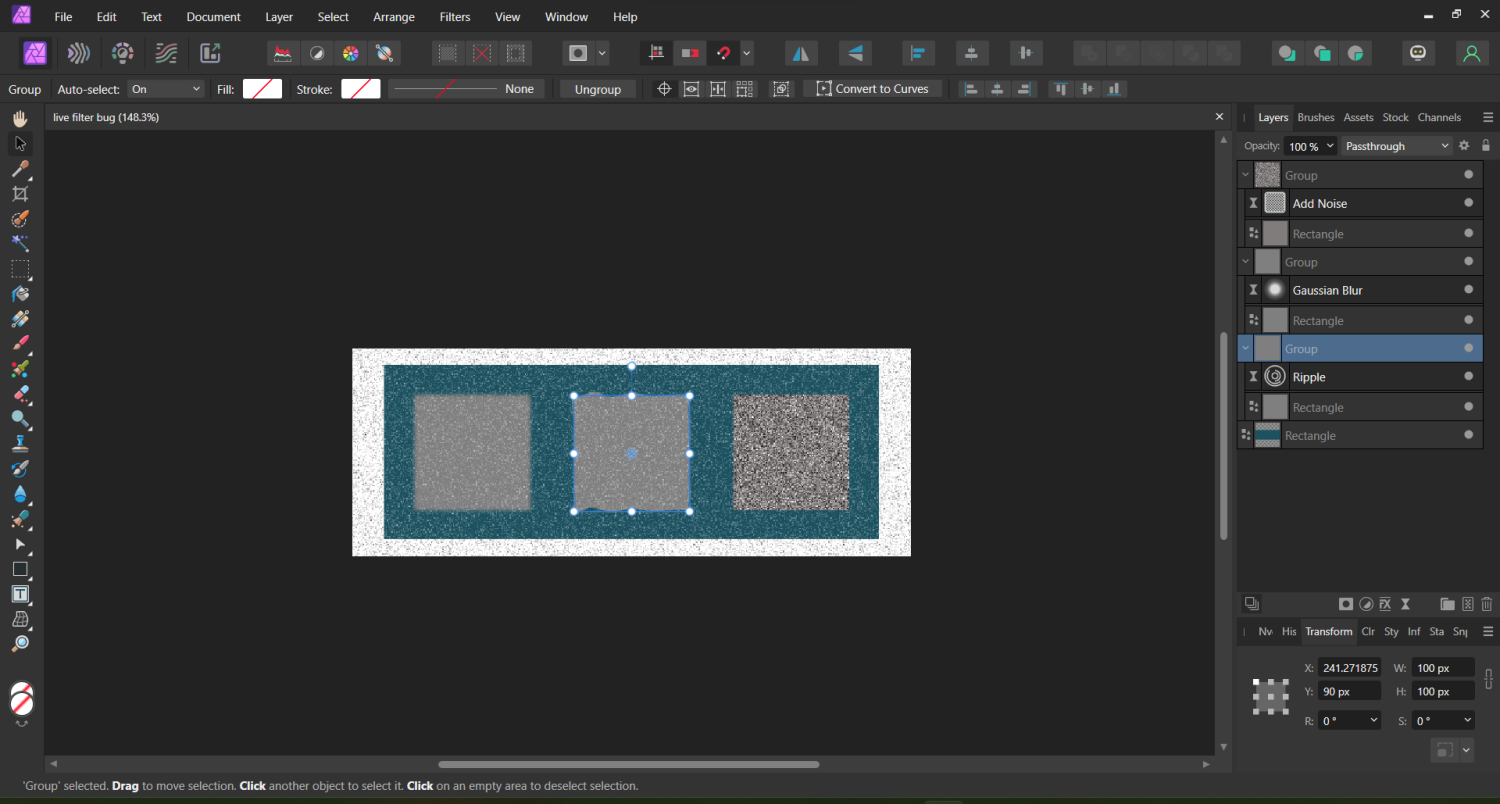Select the Artistic Text tool
This screenshot has width=1500, height=804.
[x=20, y=594]
